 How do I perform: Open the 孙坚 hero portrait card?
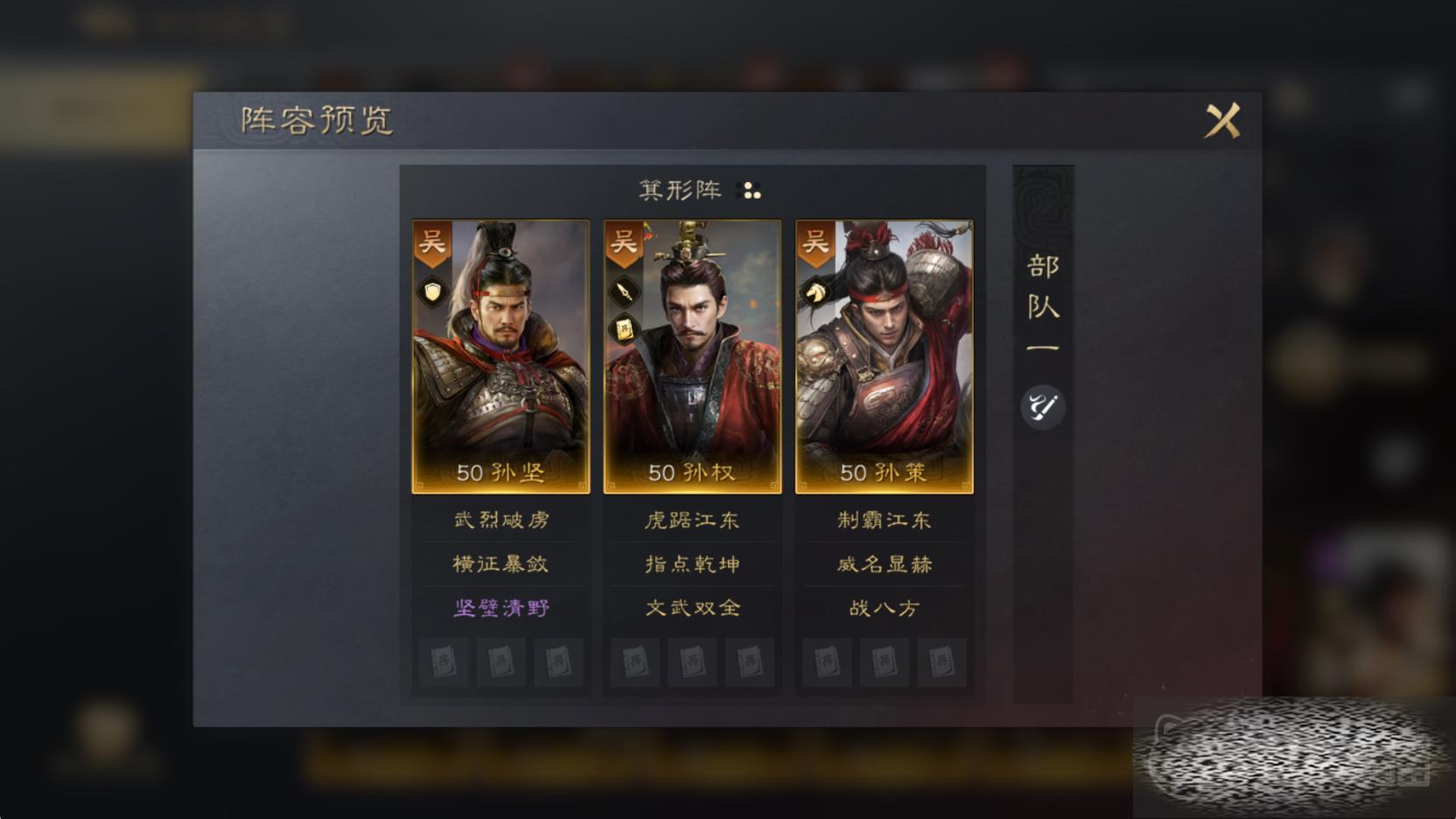(500, 357)
